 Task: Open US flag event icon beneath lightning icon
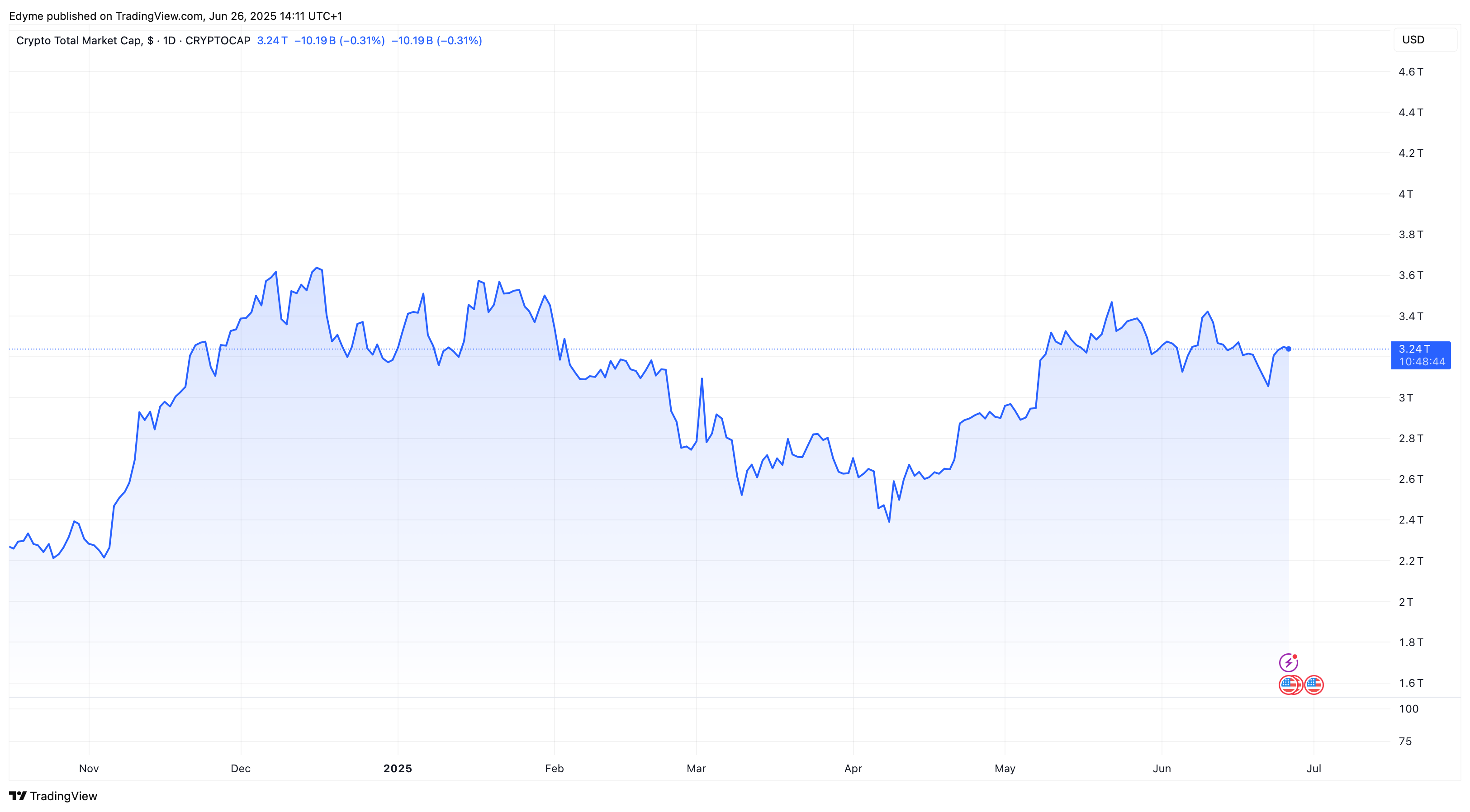click(x=1288, y=684)
